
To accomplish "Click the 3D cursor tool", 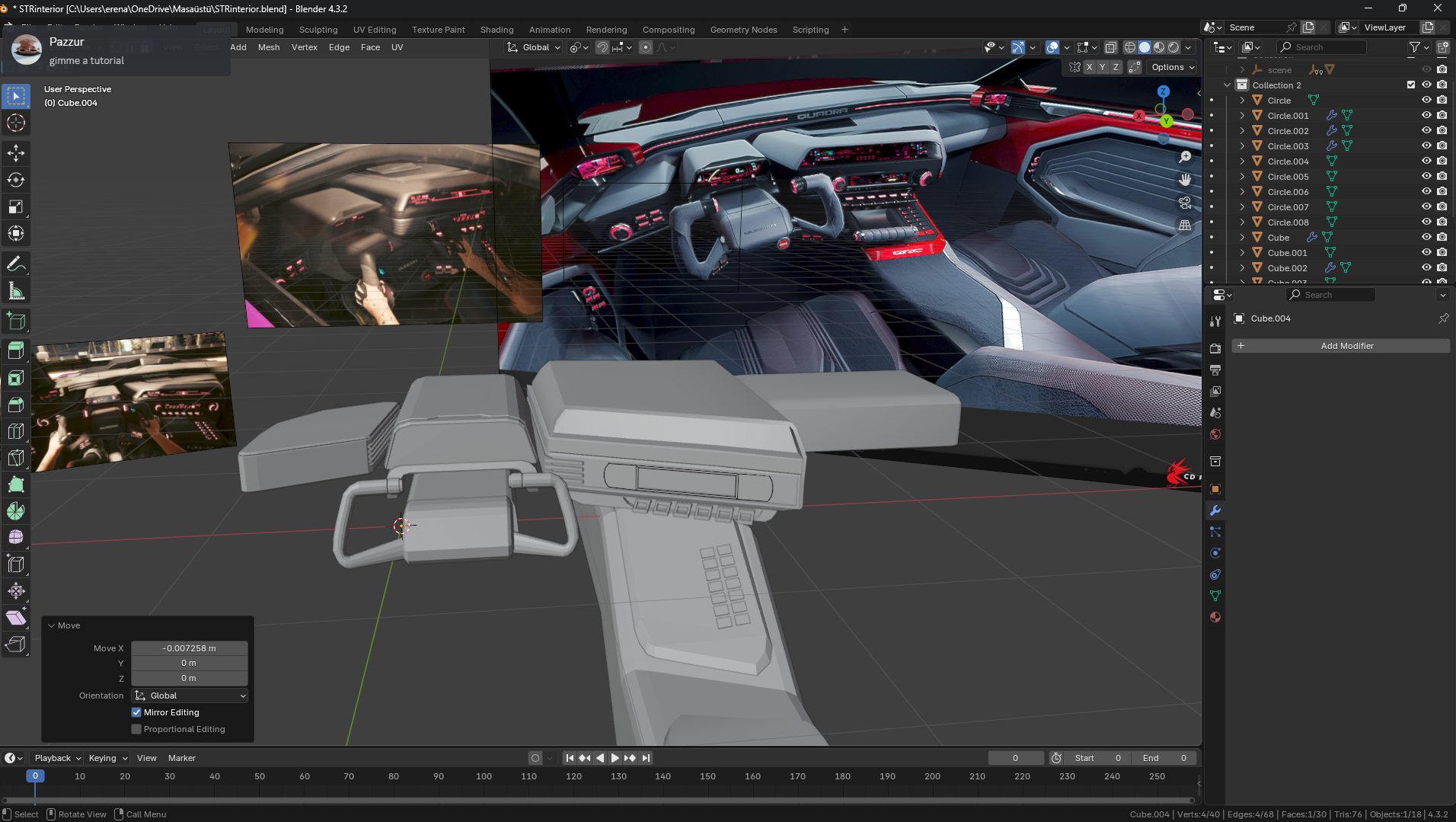I will 16,123.
